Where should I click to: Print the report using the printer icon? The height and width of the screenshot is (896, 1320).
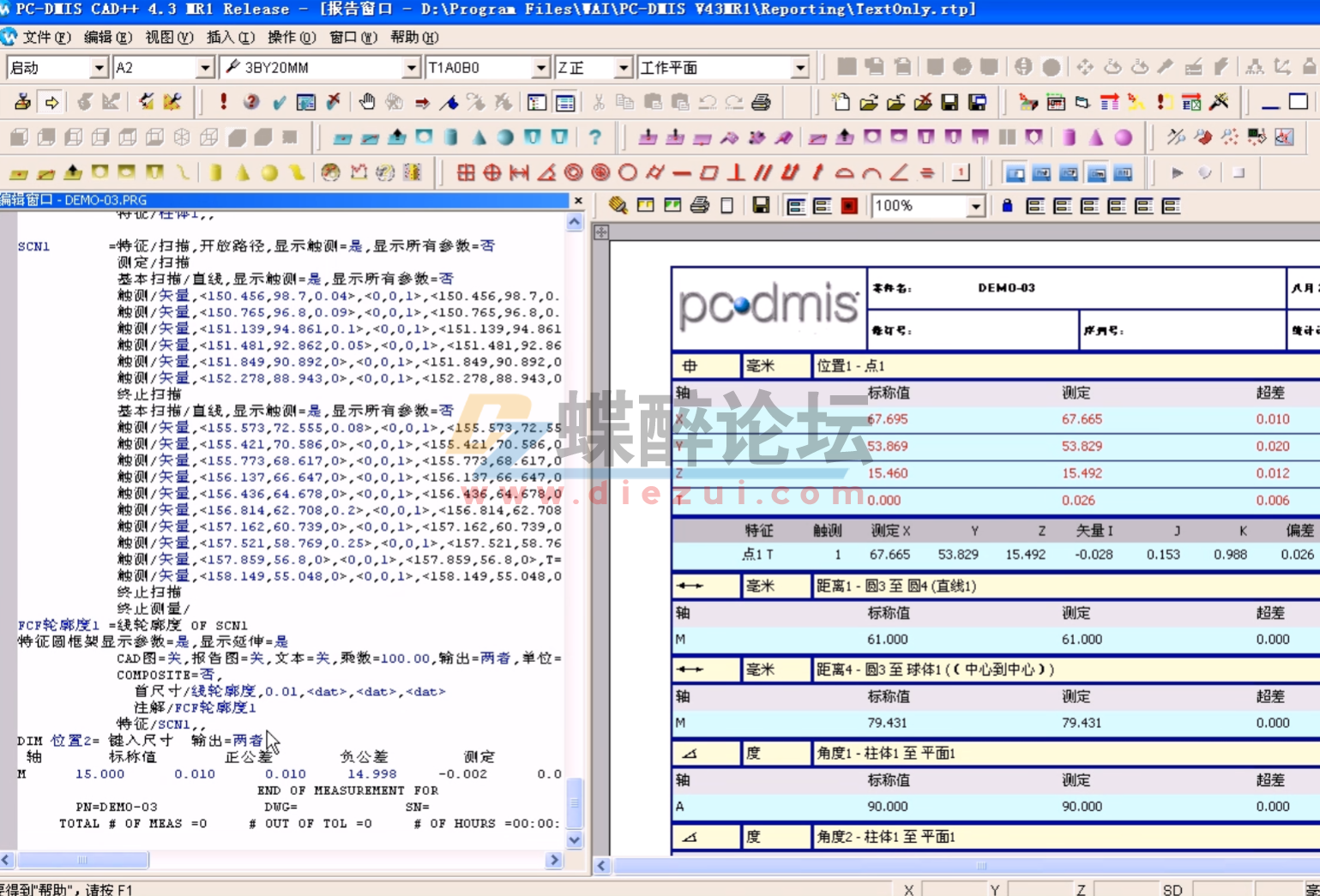tap(699, 205)
